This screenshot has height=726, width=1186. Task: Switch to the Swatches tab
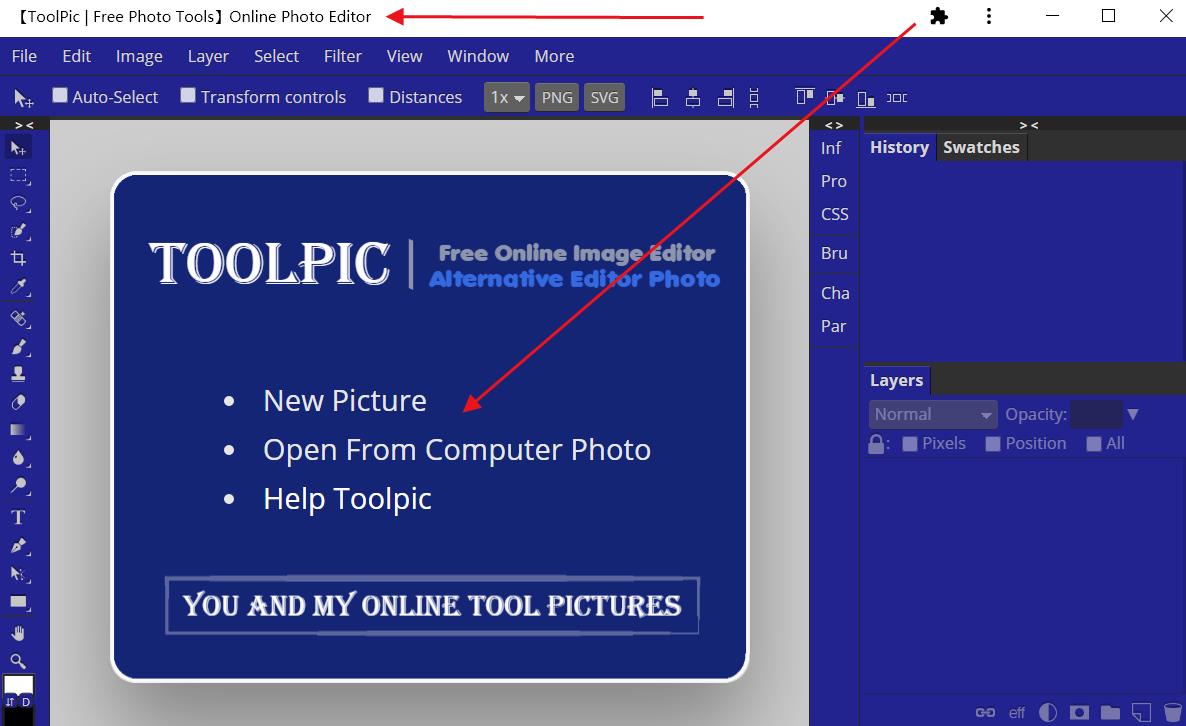pyautogui.click(x=981, y=147)
